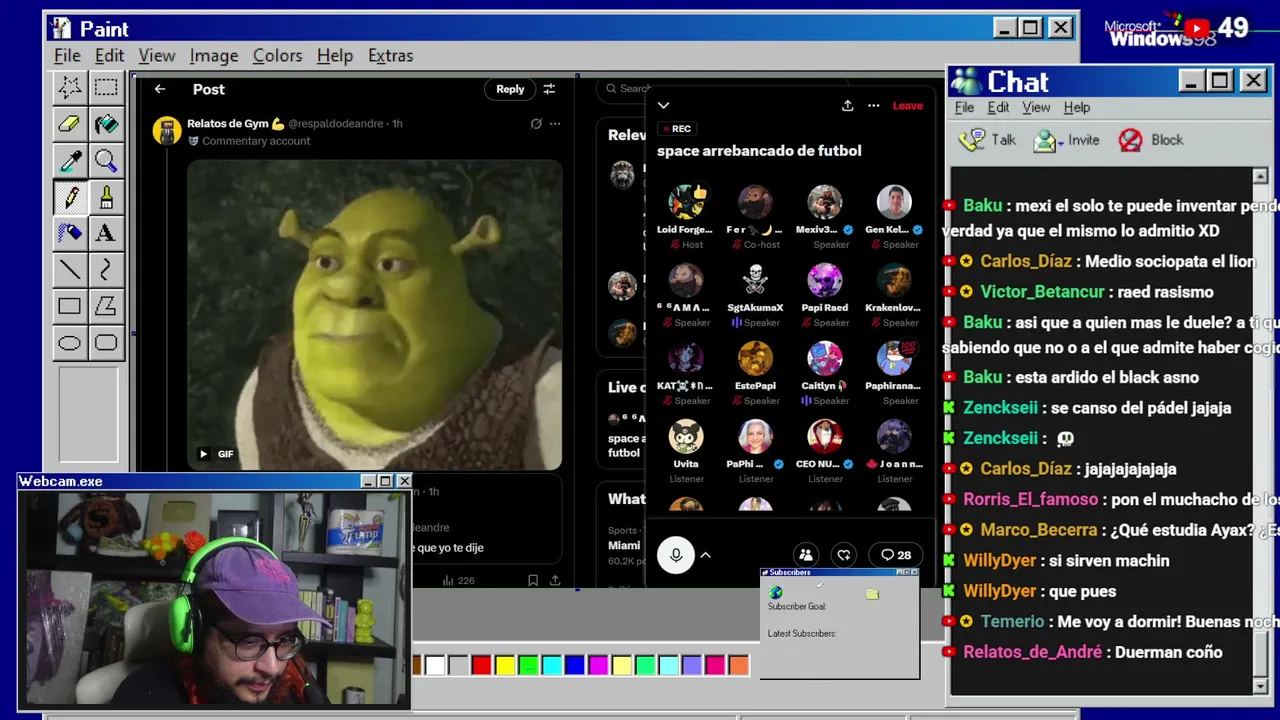Expand the chevron next to the microphone

(x=705, y=555)
